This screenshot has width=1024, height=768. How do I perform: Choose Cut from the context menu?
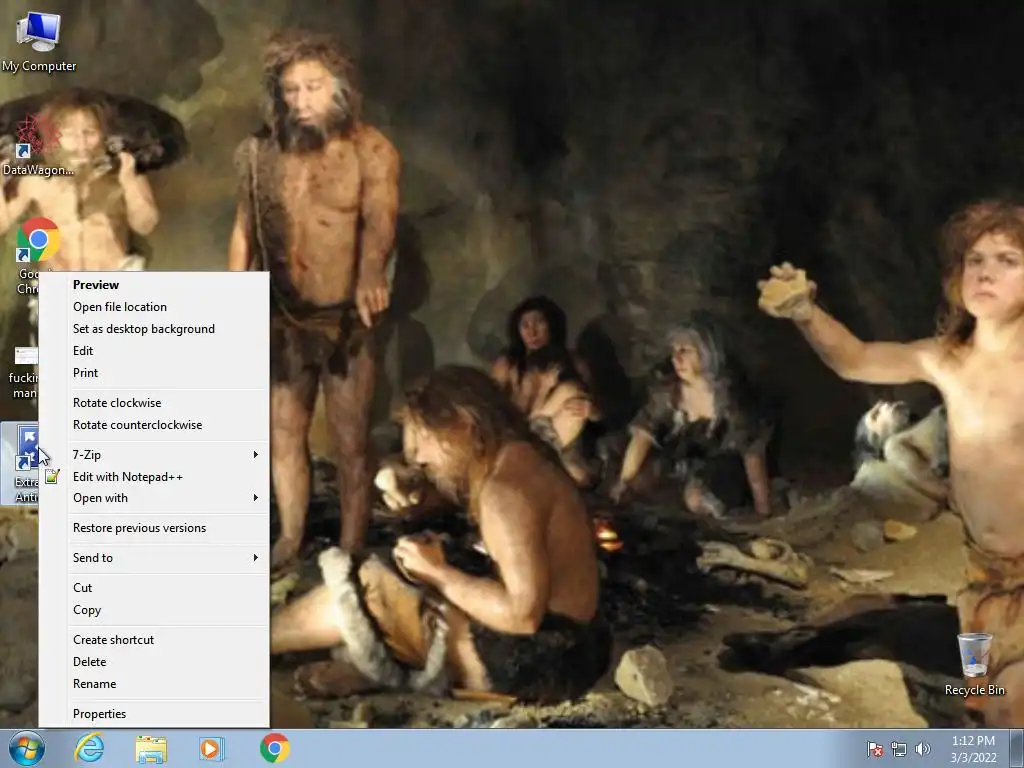pyautogui.click(x=154, y=588)
